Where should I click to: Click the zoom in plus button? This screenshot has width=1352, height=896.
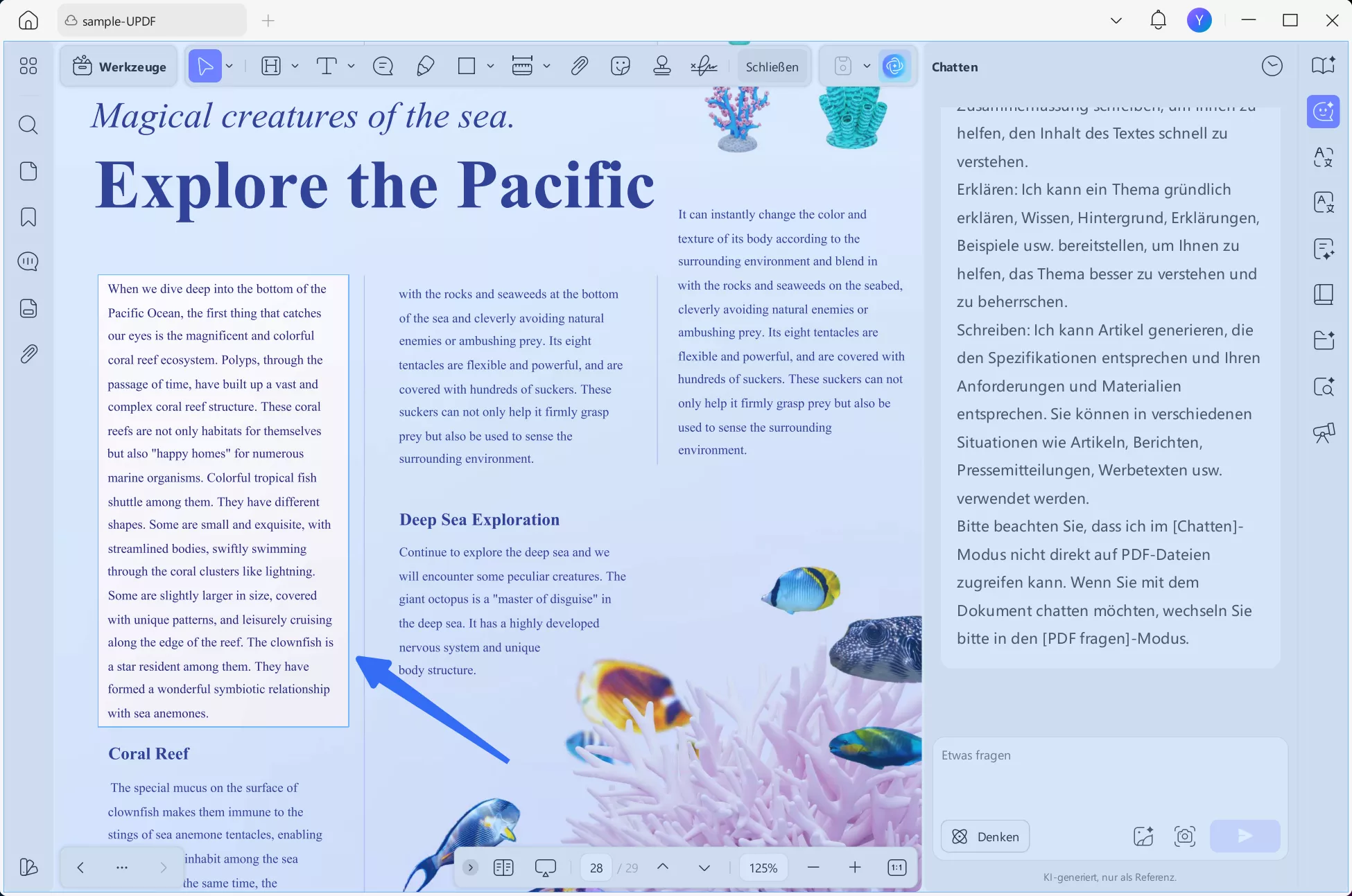855,868
